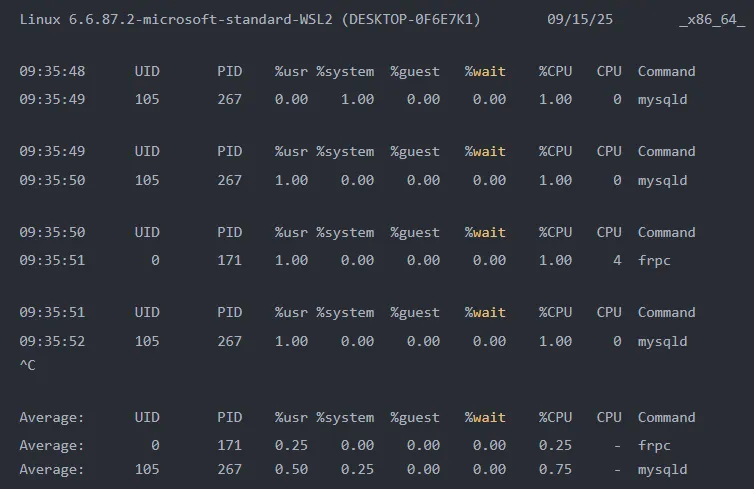
Task: Click the Command header in the Average section
Action: pos(666,417)
